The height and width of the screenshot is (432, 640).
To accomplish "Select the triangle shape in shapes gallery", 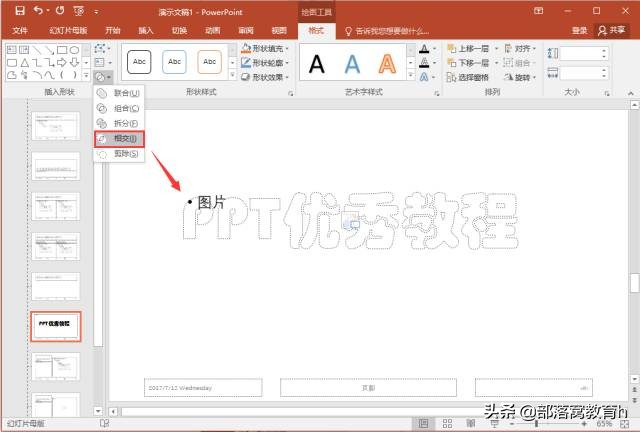I will tap(24, 62).
